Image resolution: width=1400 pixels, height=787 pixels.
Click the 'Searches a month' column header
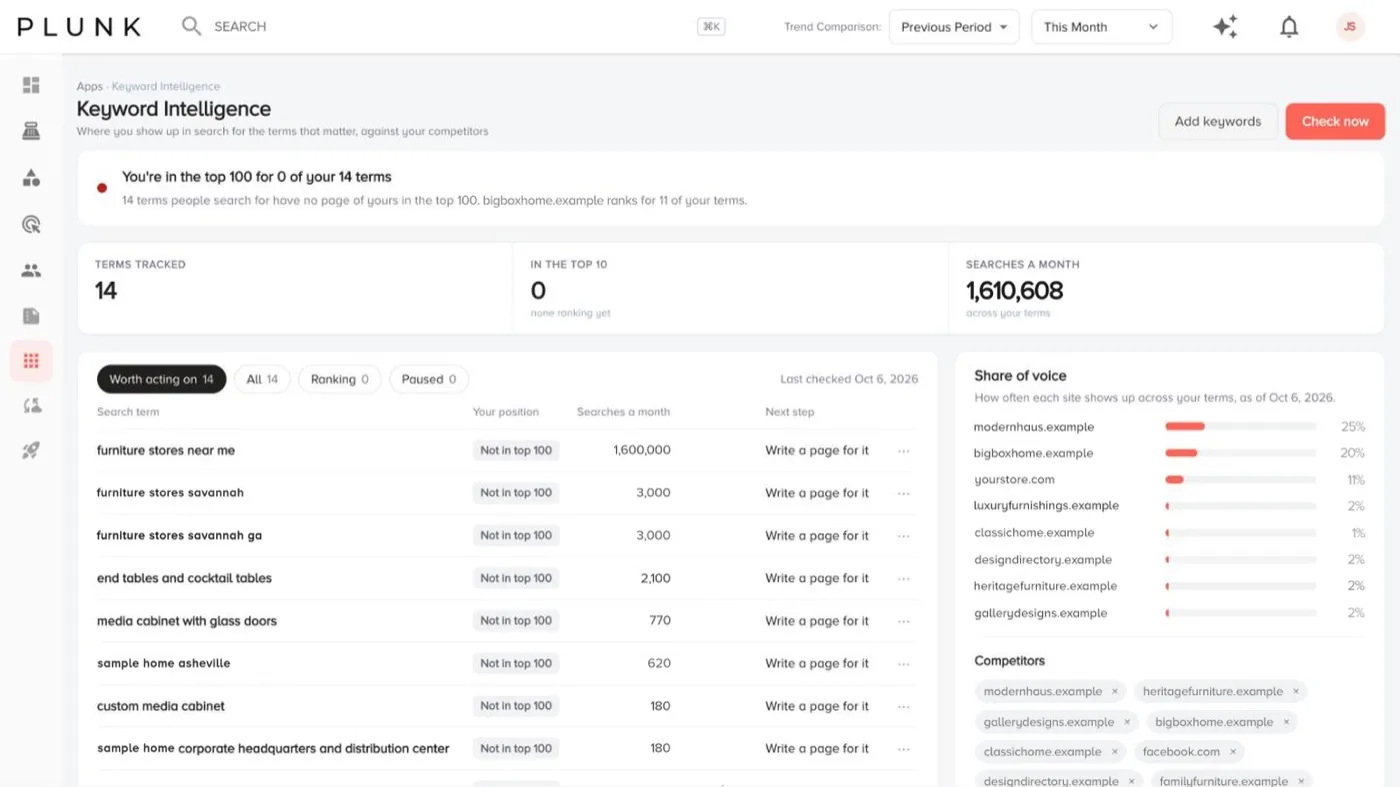(x=623, y=412)
